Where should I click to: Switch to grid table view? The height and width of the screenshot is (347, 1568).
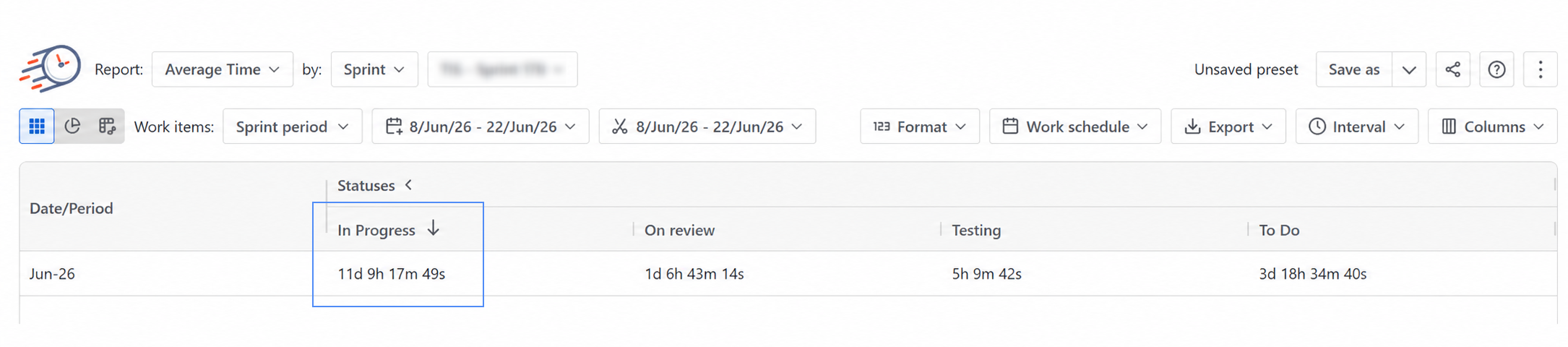(x=37, y=127)
